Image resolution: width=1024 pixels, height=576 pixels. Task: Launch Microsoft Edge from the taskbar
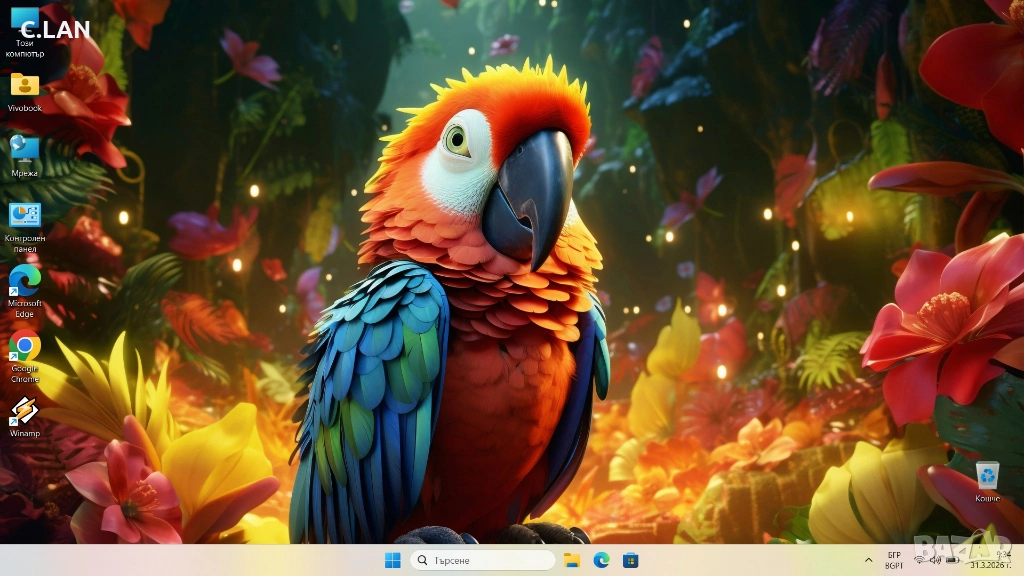pos(601,560)
